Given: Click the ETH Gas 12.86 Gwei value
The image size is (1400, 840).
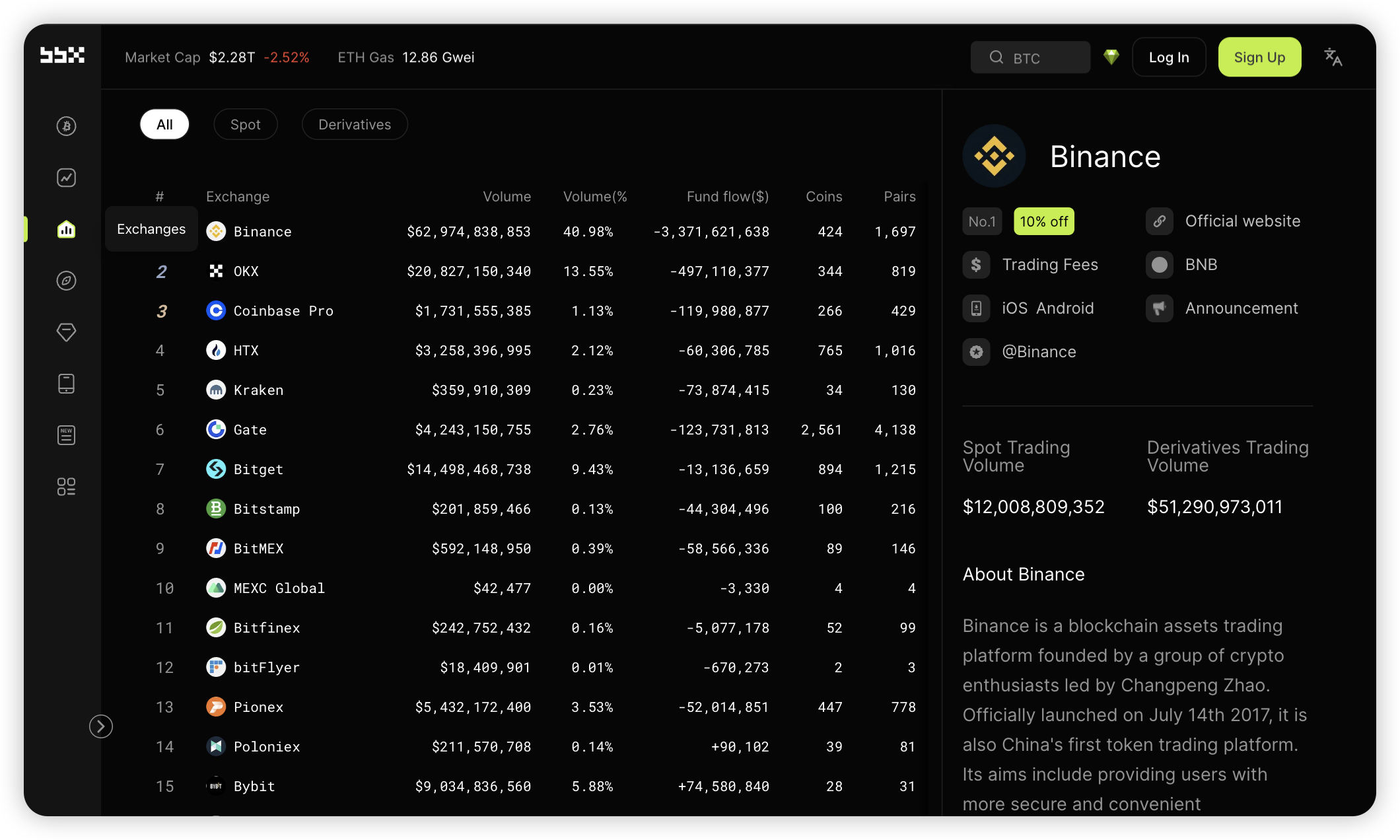Looking at the screenshot, I should tap(438, 57).
